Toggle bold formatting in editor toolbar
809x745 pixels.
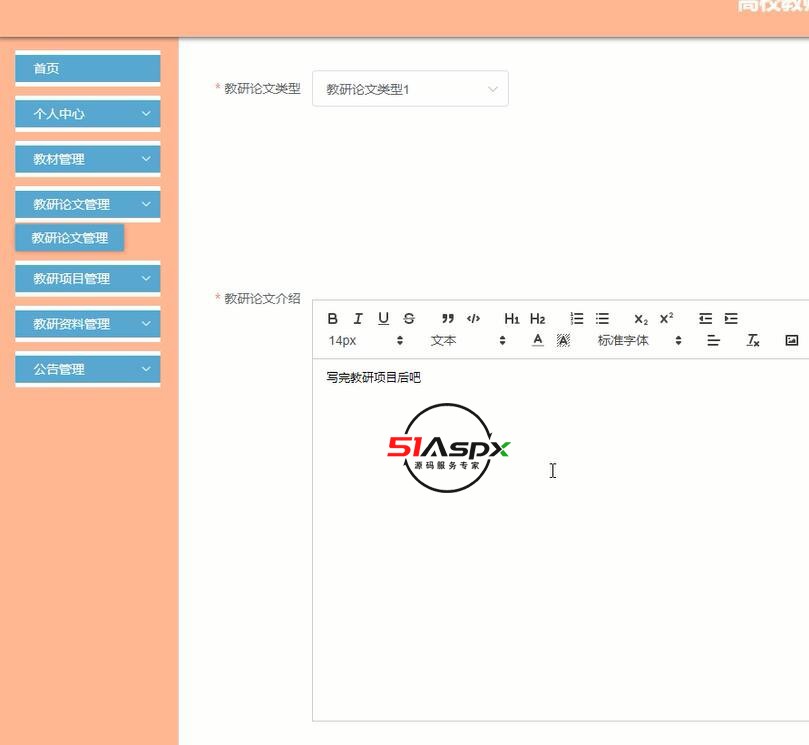pos(333,318)
